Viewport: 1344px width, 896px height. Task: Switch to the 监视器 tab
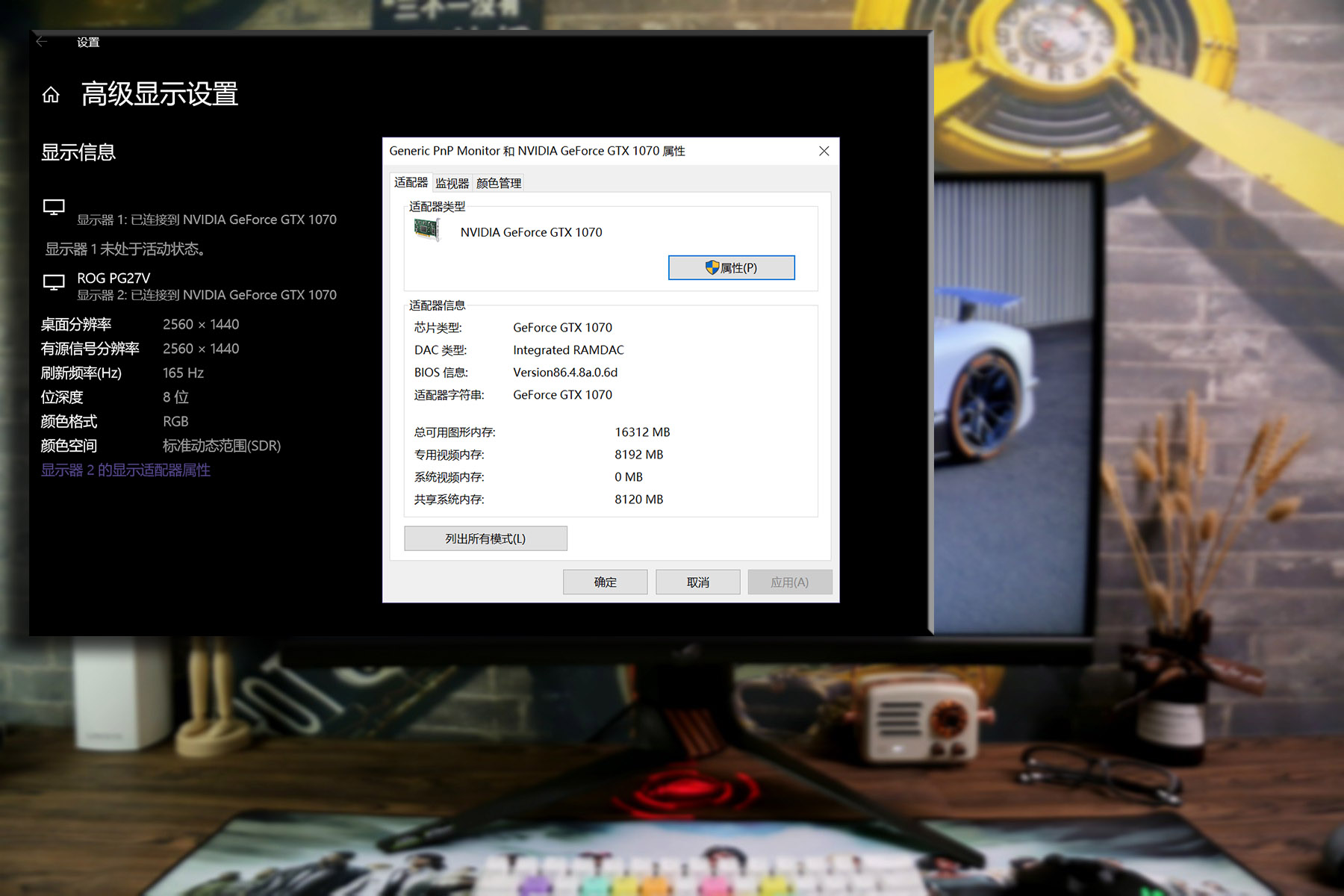point(452,183)
